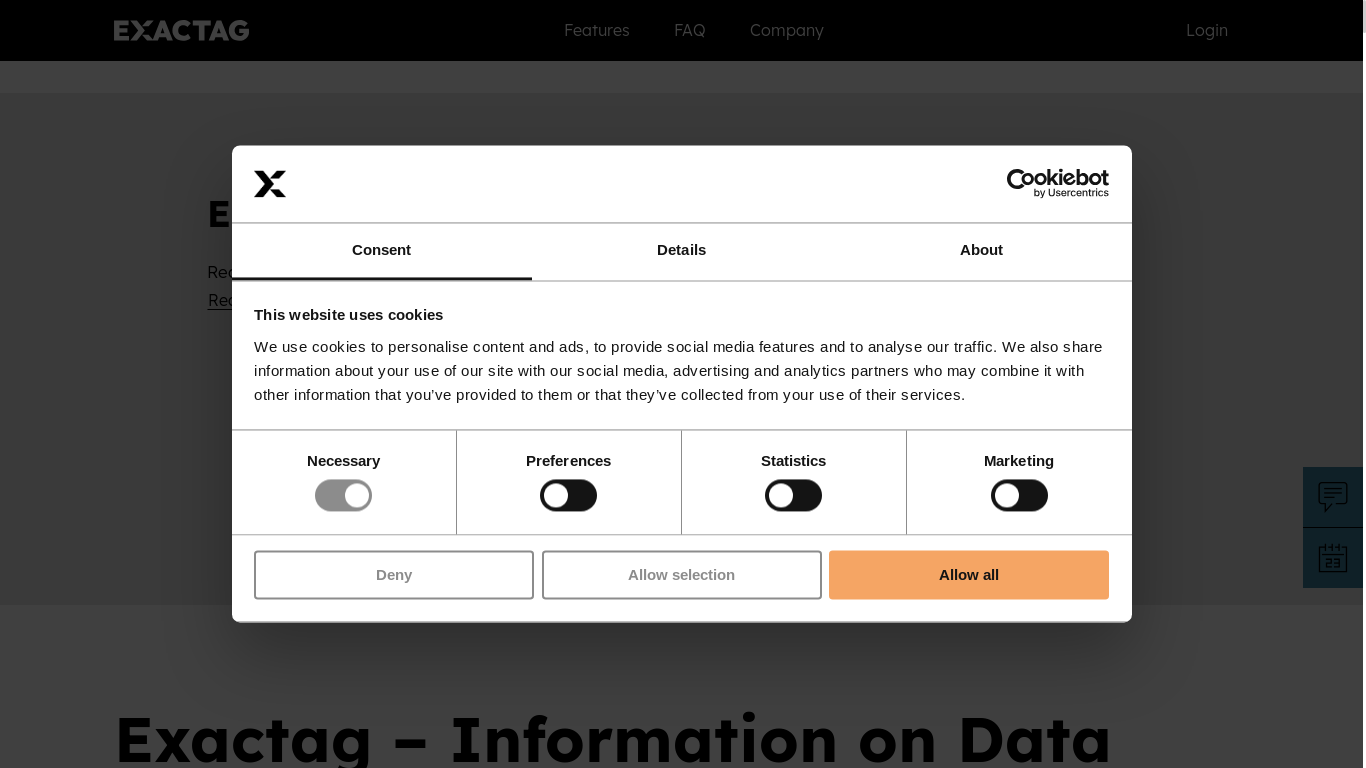This screenshot has height=768, width=1366.
Task: Open the calendar booking side icon
Action: tap(1333, 558)
